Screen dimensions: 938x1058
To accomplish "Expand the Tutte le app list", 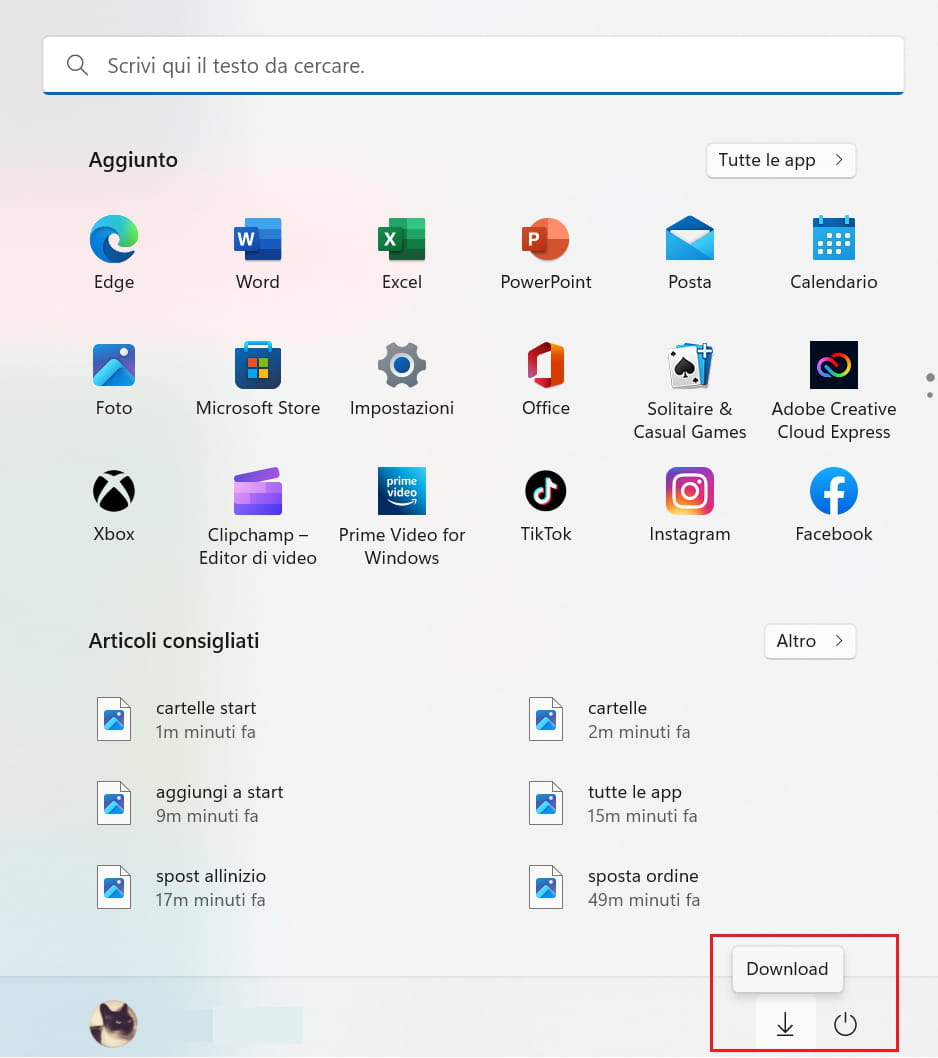I will (x=781, y=160).
